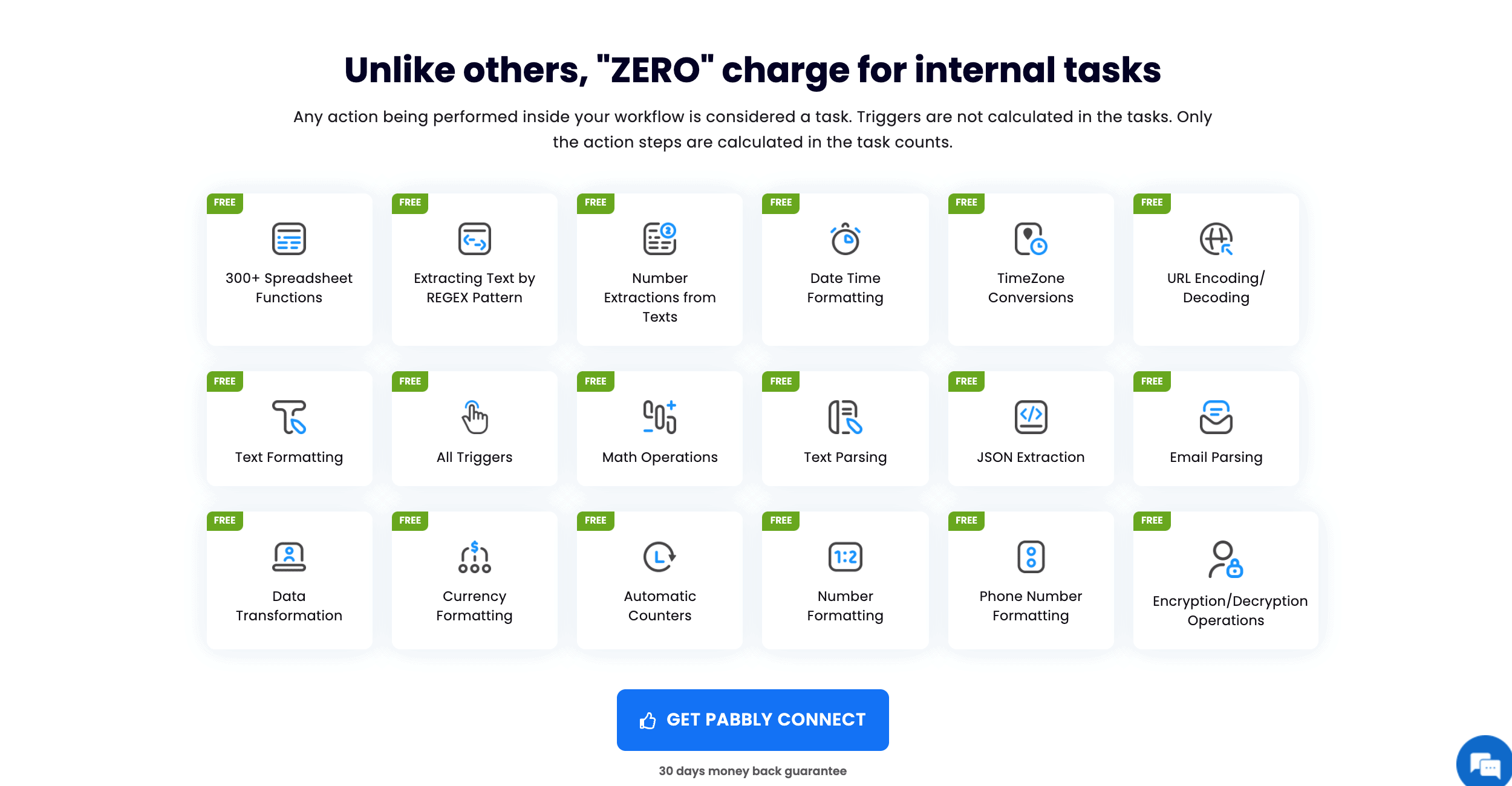Select the Date Time Formatting stopwatch icon
This screenshot has height=786, width=1512.
[845, 239]
